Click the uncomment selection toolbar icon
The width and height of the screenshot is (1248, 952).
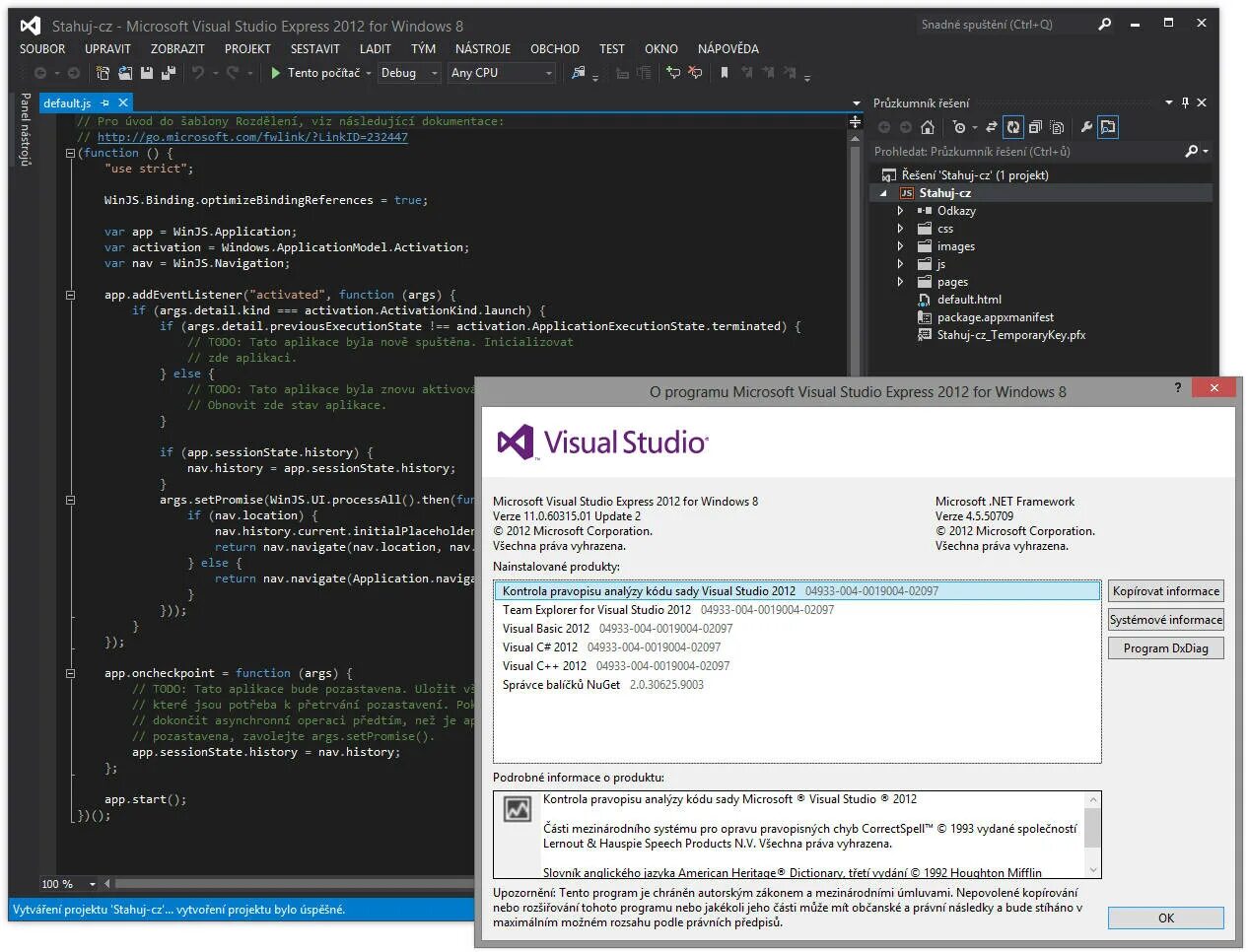[x=695, y=73]
